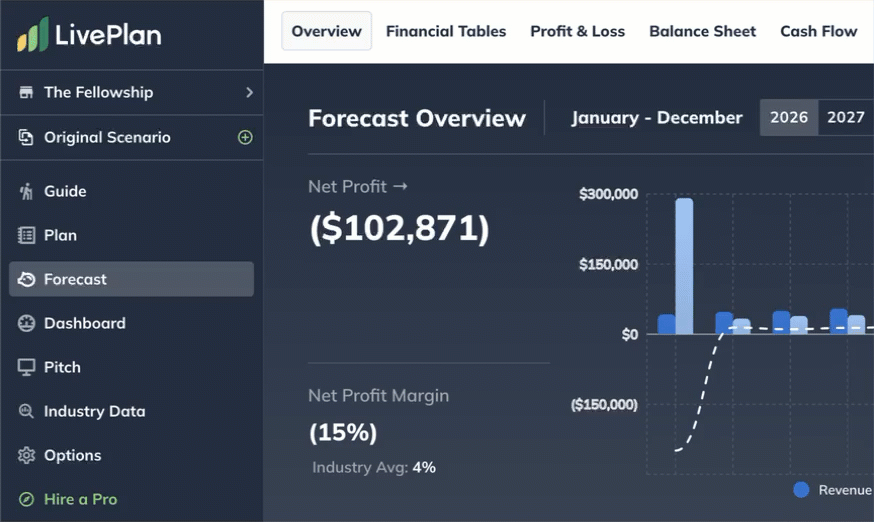The height and width of the screenshot is (522, 874).
Task: Click the ($150,000) axis label
Action: coord(604,404)
